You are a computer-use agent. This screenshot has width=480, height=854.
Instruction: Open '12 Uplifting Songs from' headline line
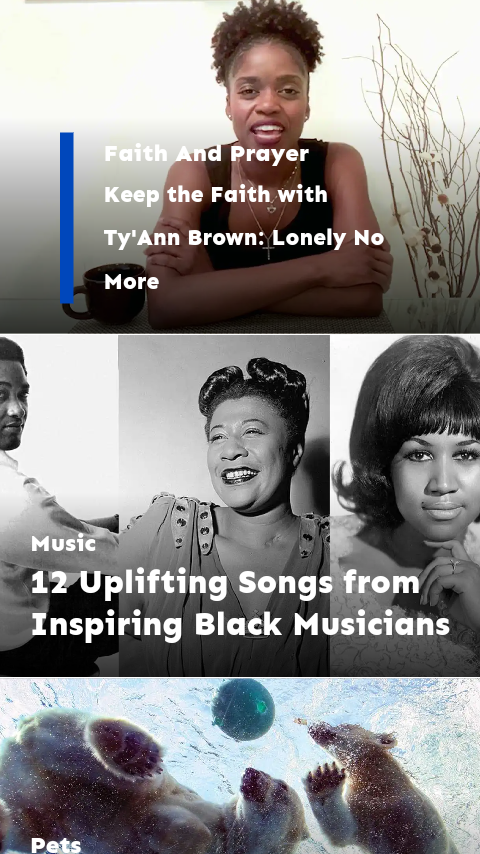[x=225, y=583]
